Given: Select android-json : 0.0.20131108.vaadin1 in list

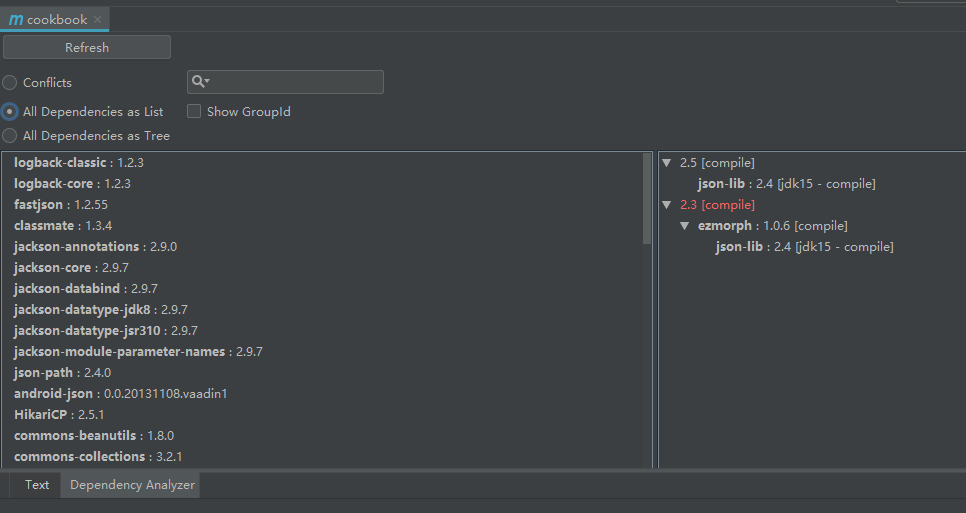Looking at the screenshot, I should [121, 393].
